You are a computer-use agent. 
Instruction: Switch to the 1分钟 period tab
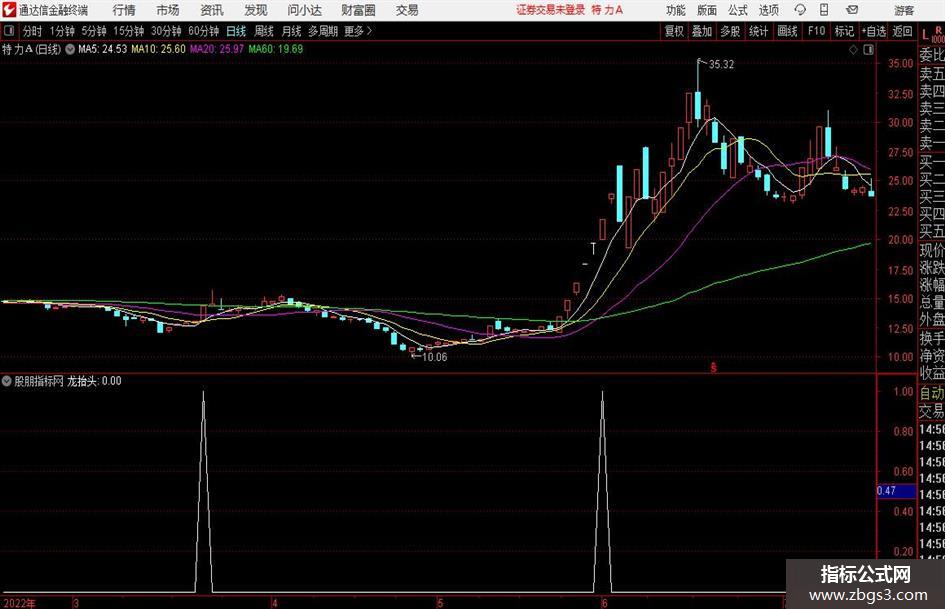pos(61,31)
